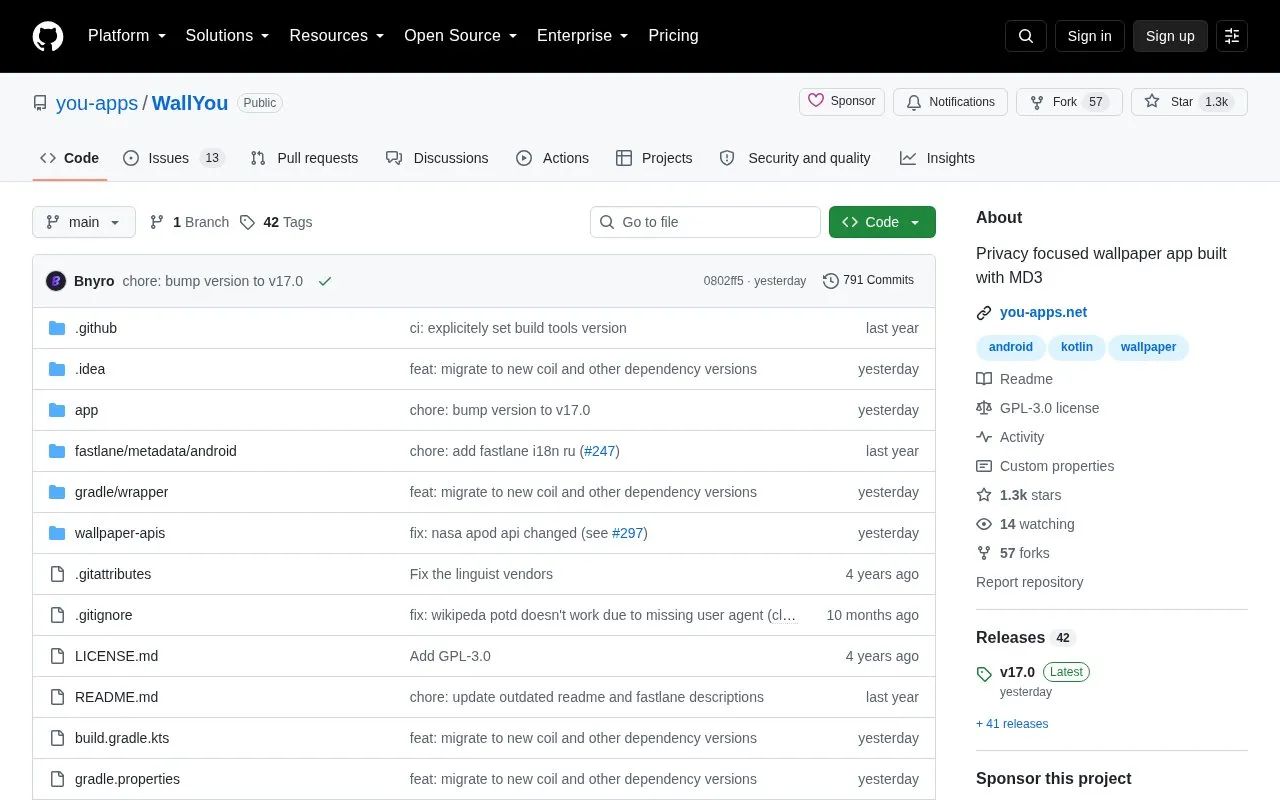
Task: Focus the Go to file search field
Action: pyautogui.click(x=705, y=222)
